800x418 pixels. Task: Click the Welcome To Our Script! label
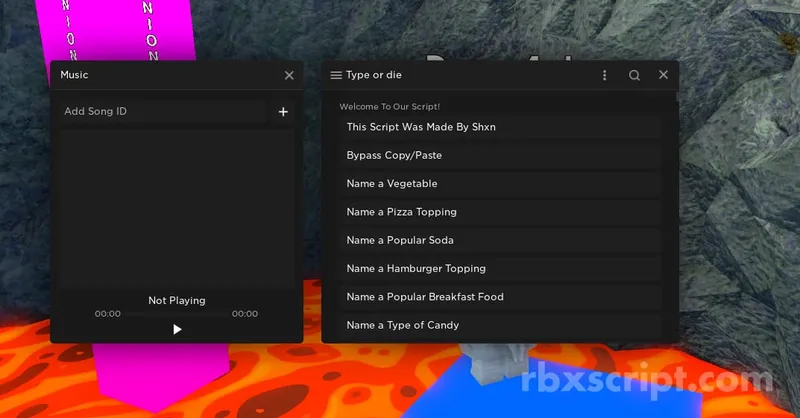pyautogui.click(x=389, y=107)
